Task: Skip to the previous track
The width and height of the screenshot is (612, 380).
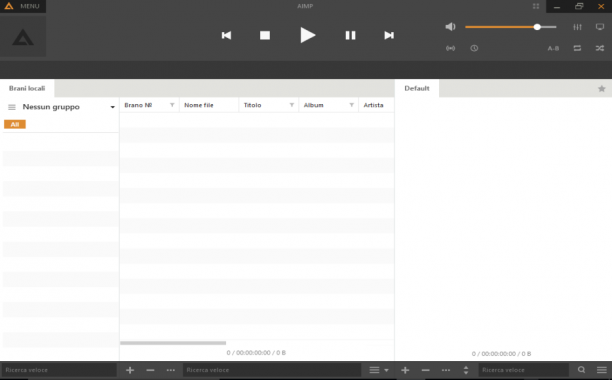Action: point(226,36)
